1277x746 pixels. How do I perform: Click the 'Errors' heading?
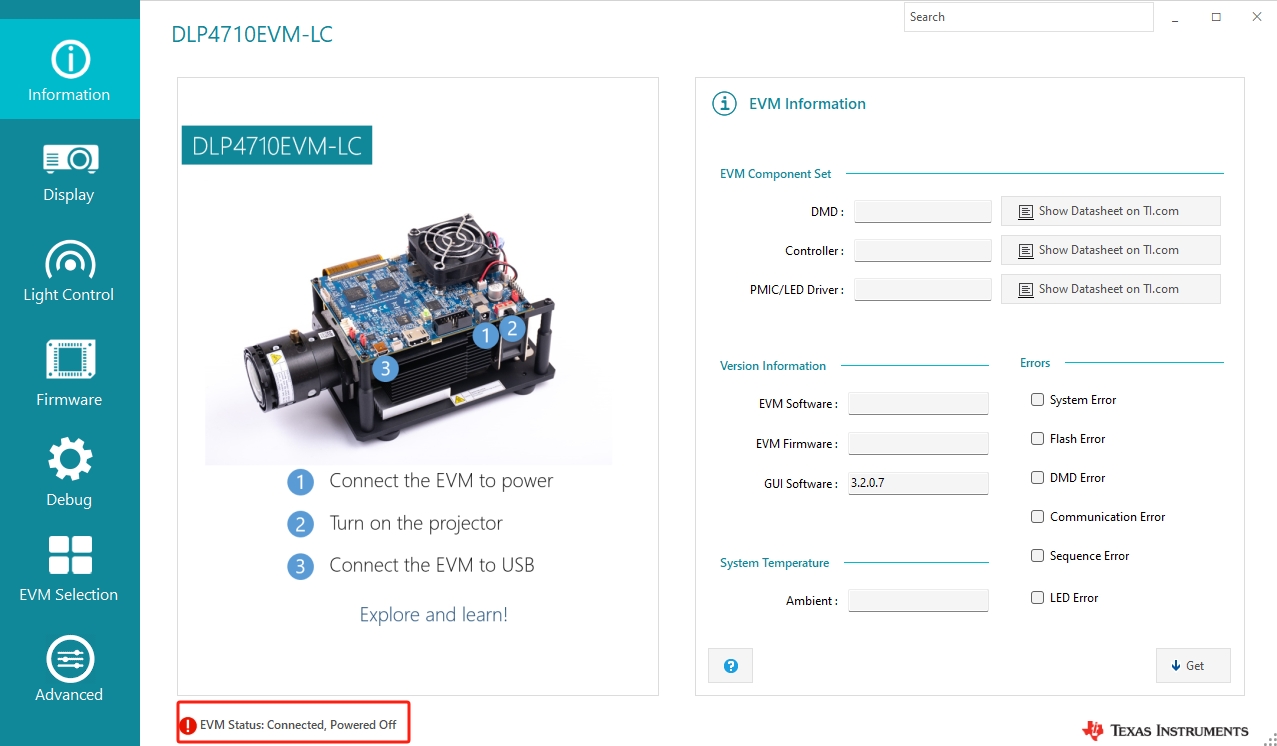[x=1035, y=363]
